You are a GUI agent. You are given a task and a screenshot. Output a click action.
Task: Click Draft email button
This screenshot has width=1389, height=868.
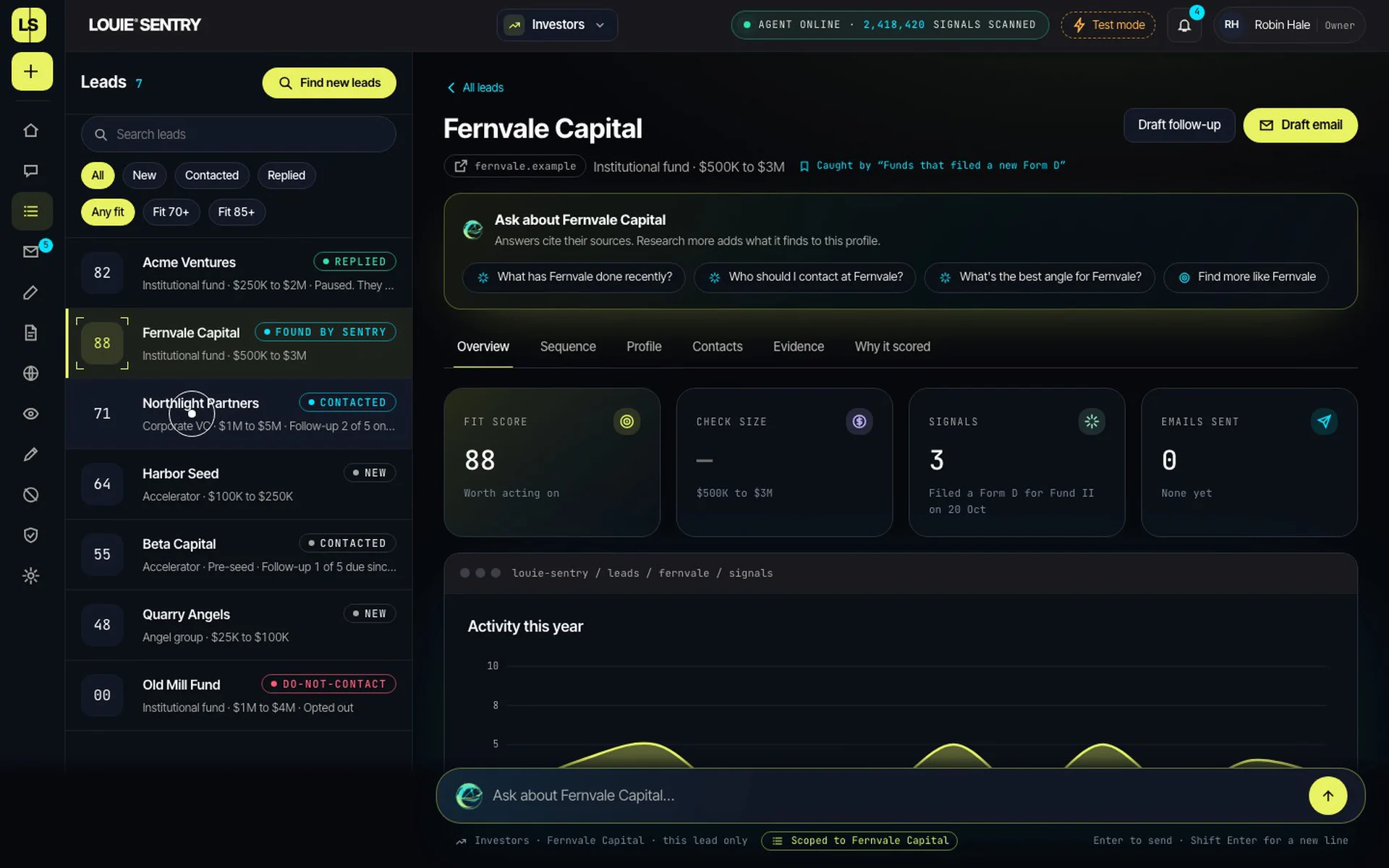click(x=1300, y=125)
